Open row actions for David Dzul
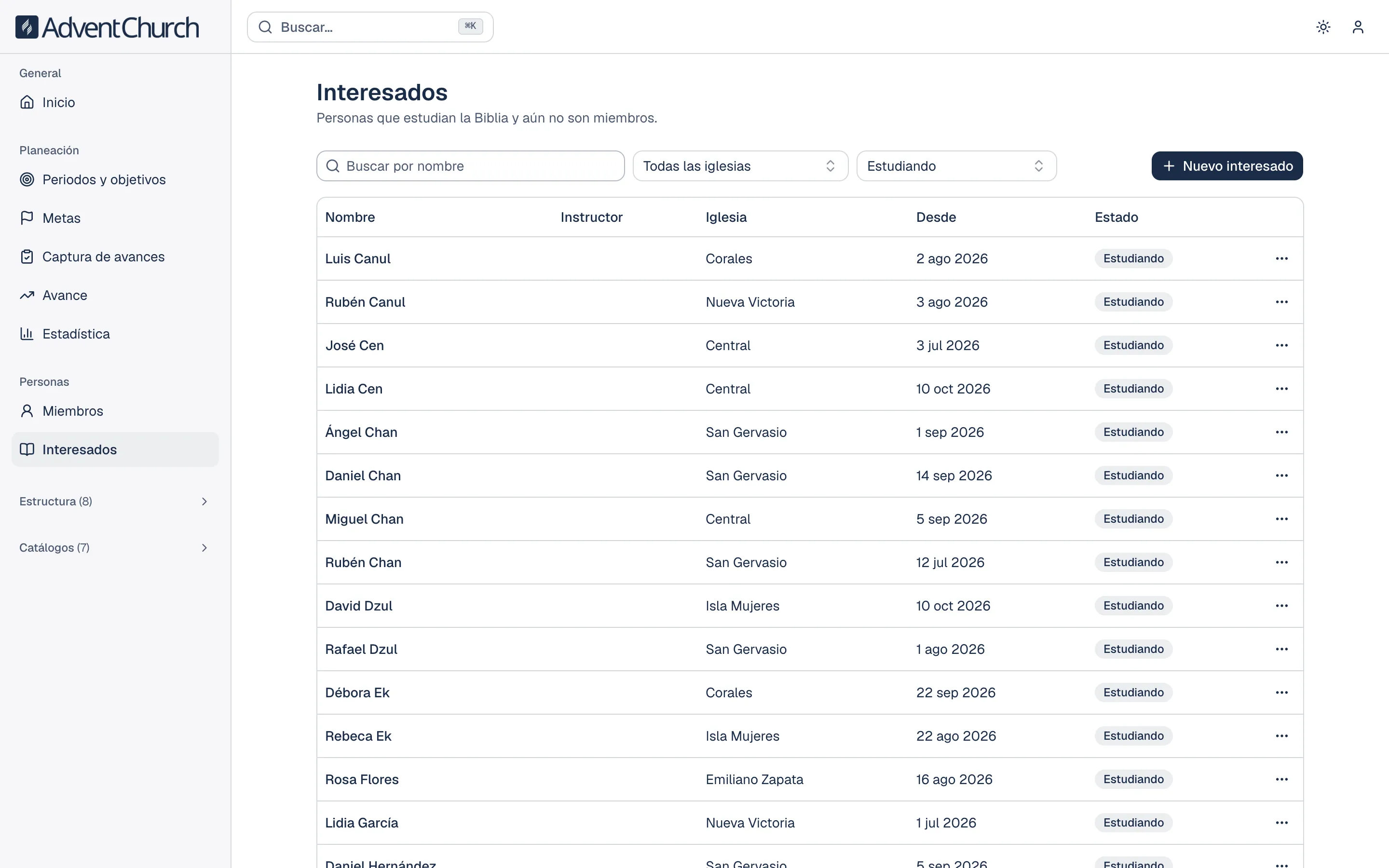The height and width of the screenshot is (868, 1389). click(1281, 606)
